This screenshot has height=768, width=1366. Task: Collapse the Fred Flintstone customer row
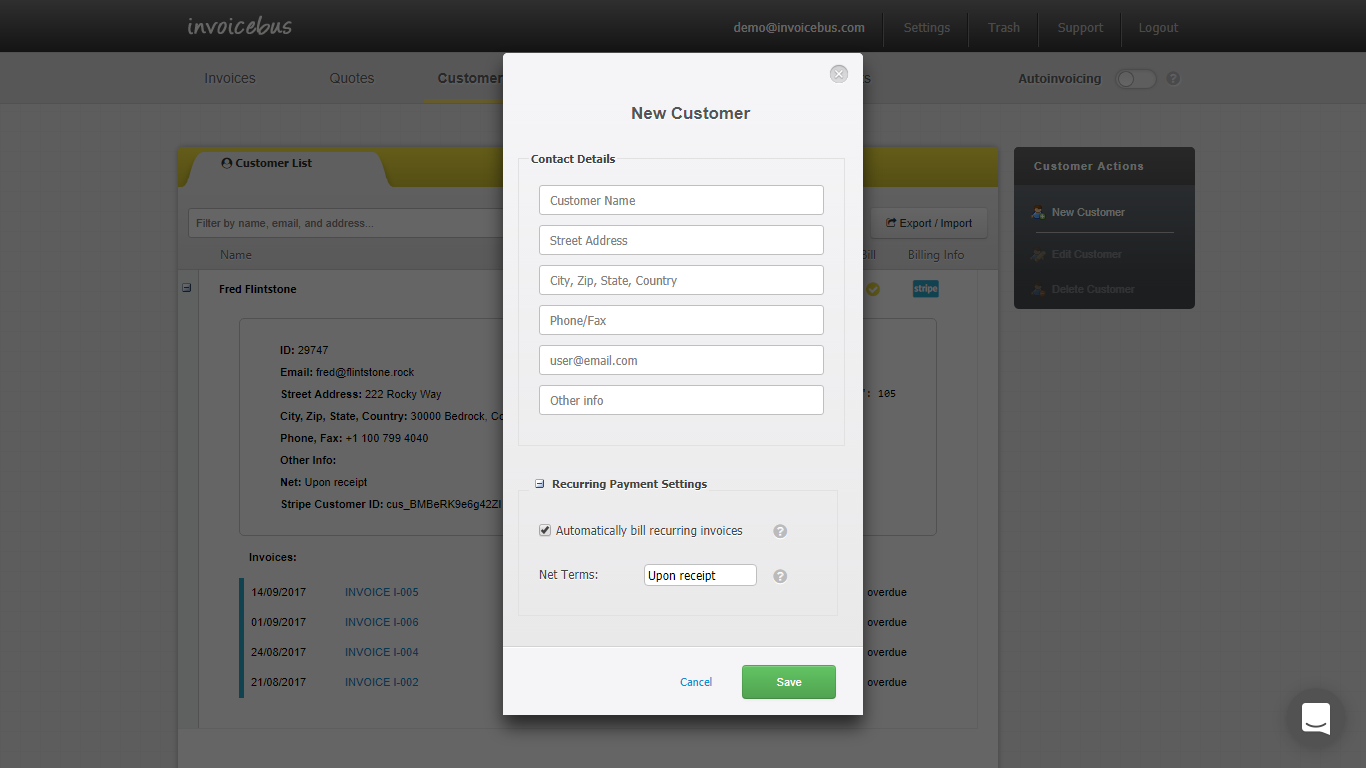[186, 288]
